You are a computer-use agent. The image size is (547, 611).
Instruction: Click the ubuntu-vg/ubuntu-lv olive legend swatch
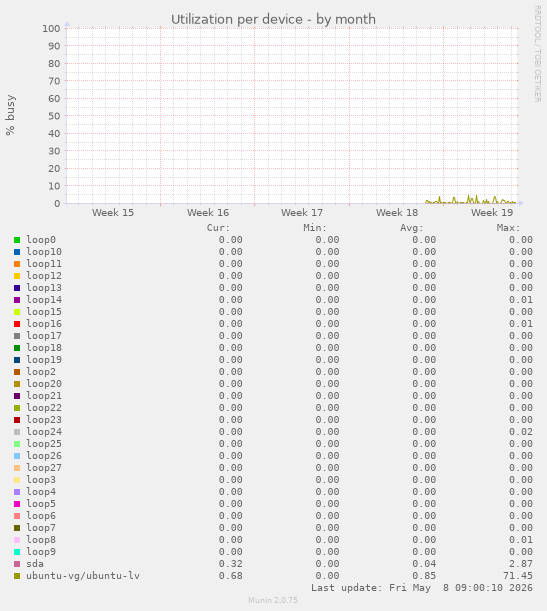click(17, 576)
